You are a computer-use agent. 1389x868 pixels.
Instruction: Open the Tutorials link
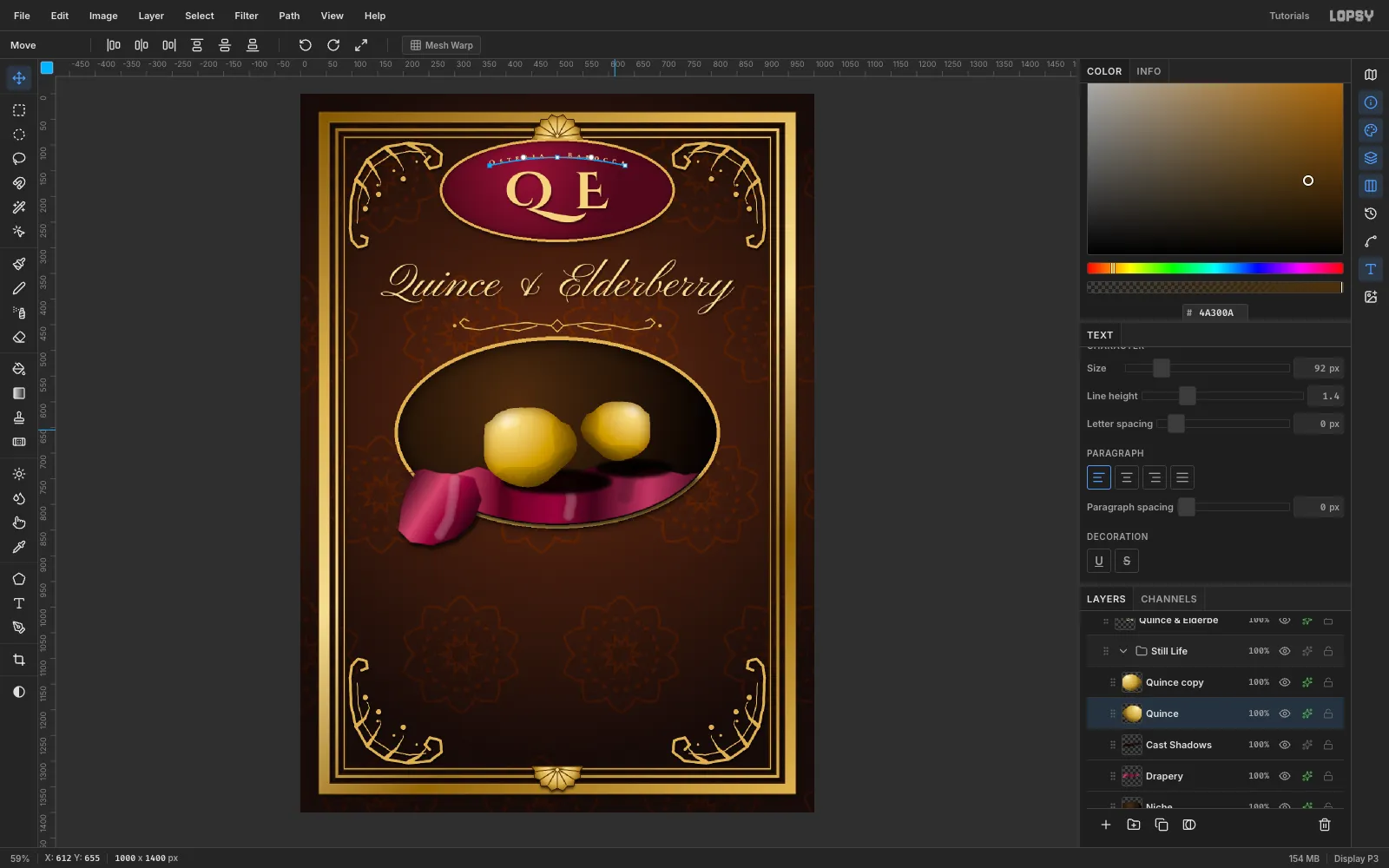1289,16
